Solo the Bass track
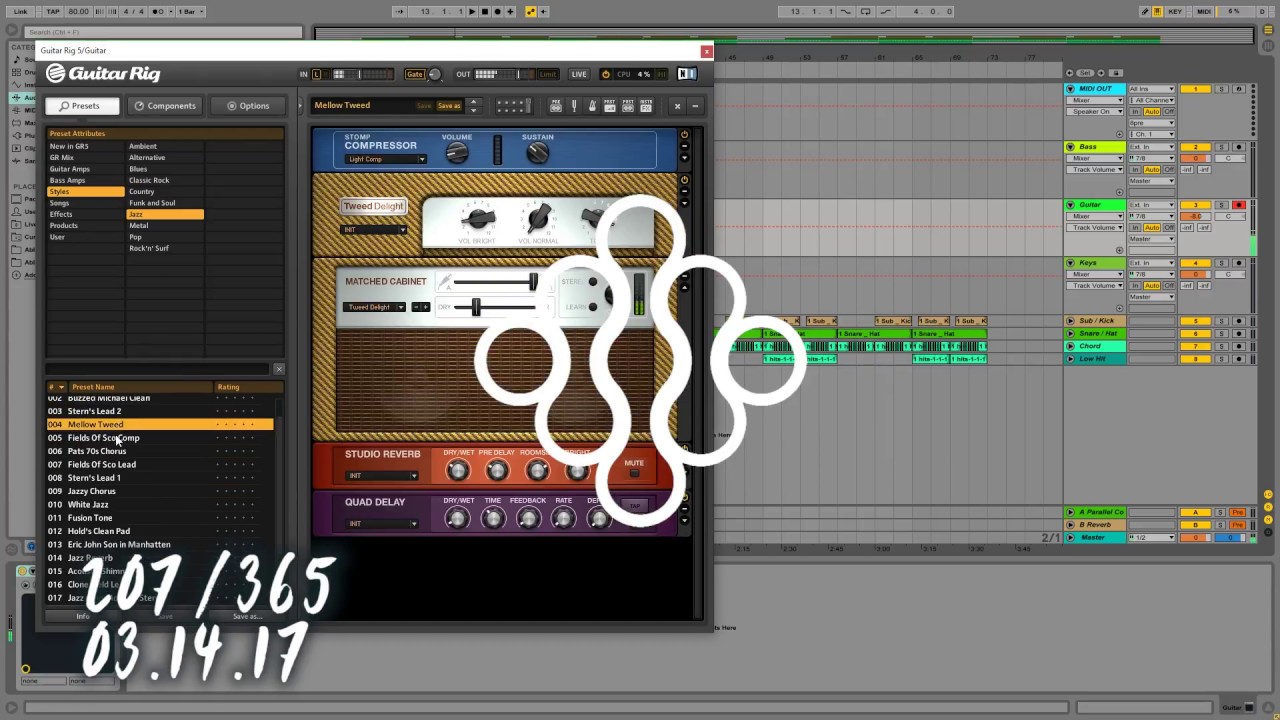The height and width of the screenshot is (720, 1280). tap(1221, 147)
